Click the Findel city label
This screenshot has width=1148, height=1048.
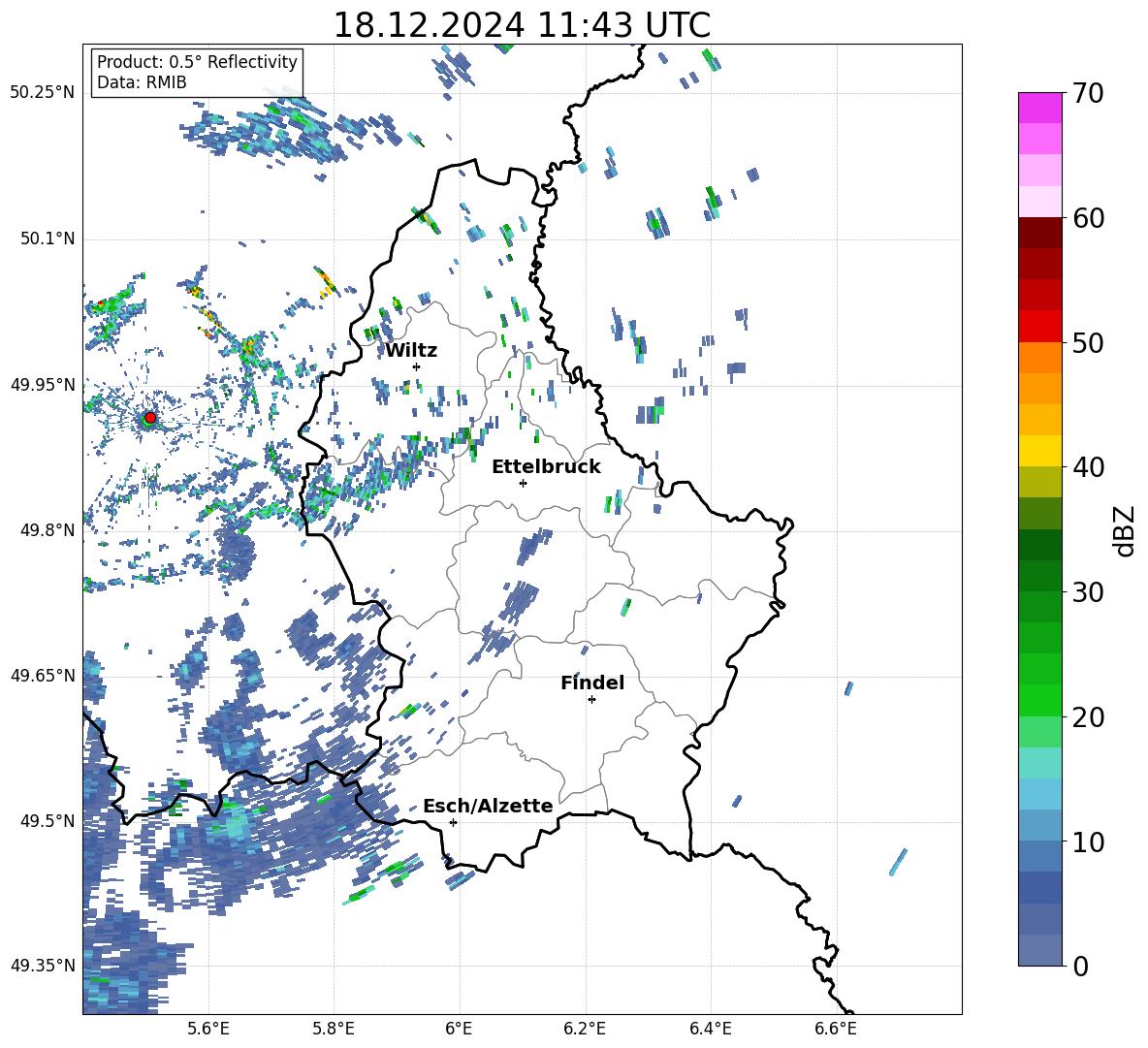[x=592, y=683]
